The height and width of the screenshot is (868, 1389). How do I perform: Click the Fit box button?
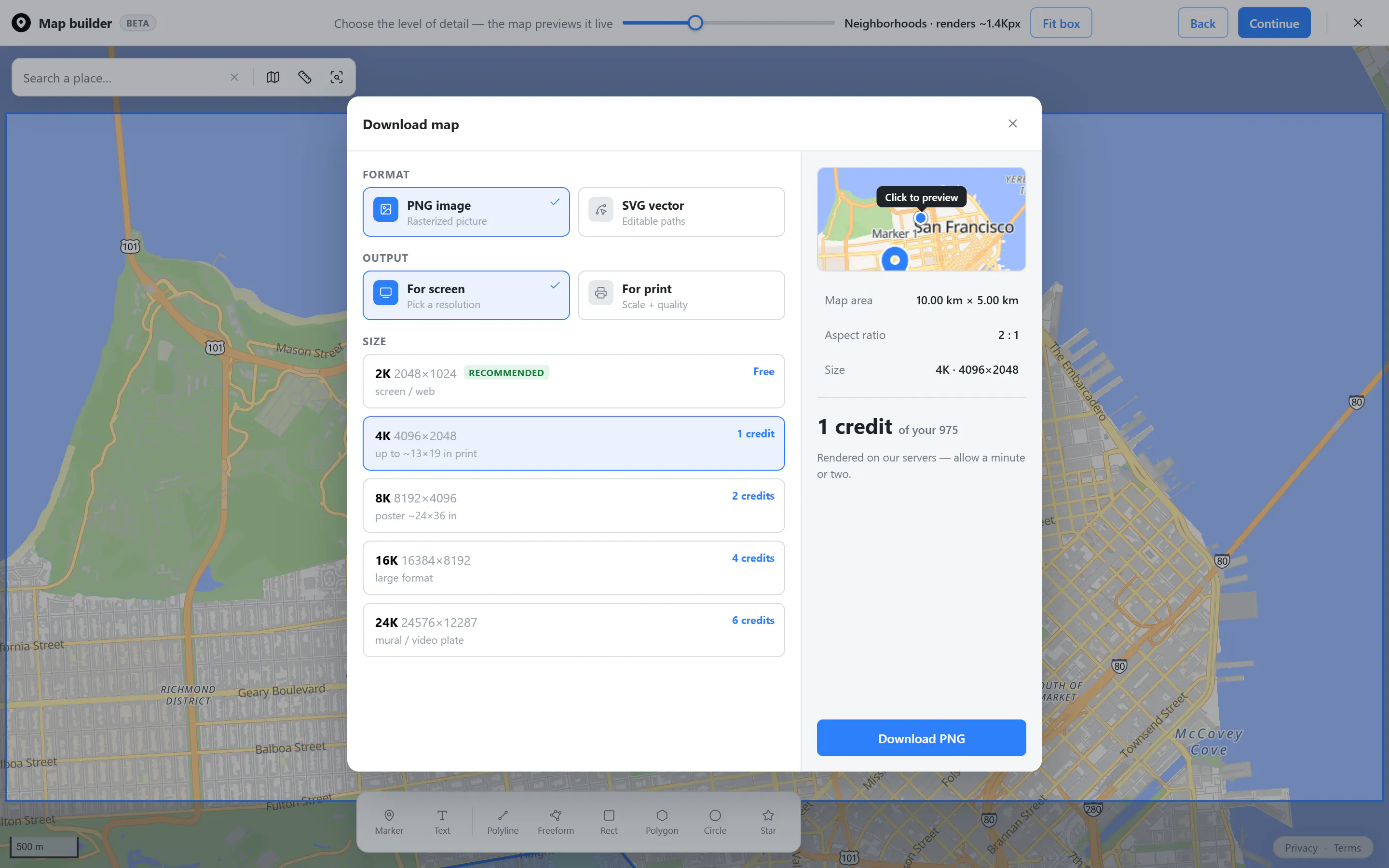[x=1061, y=23]
